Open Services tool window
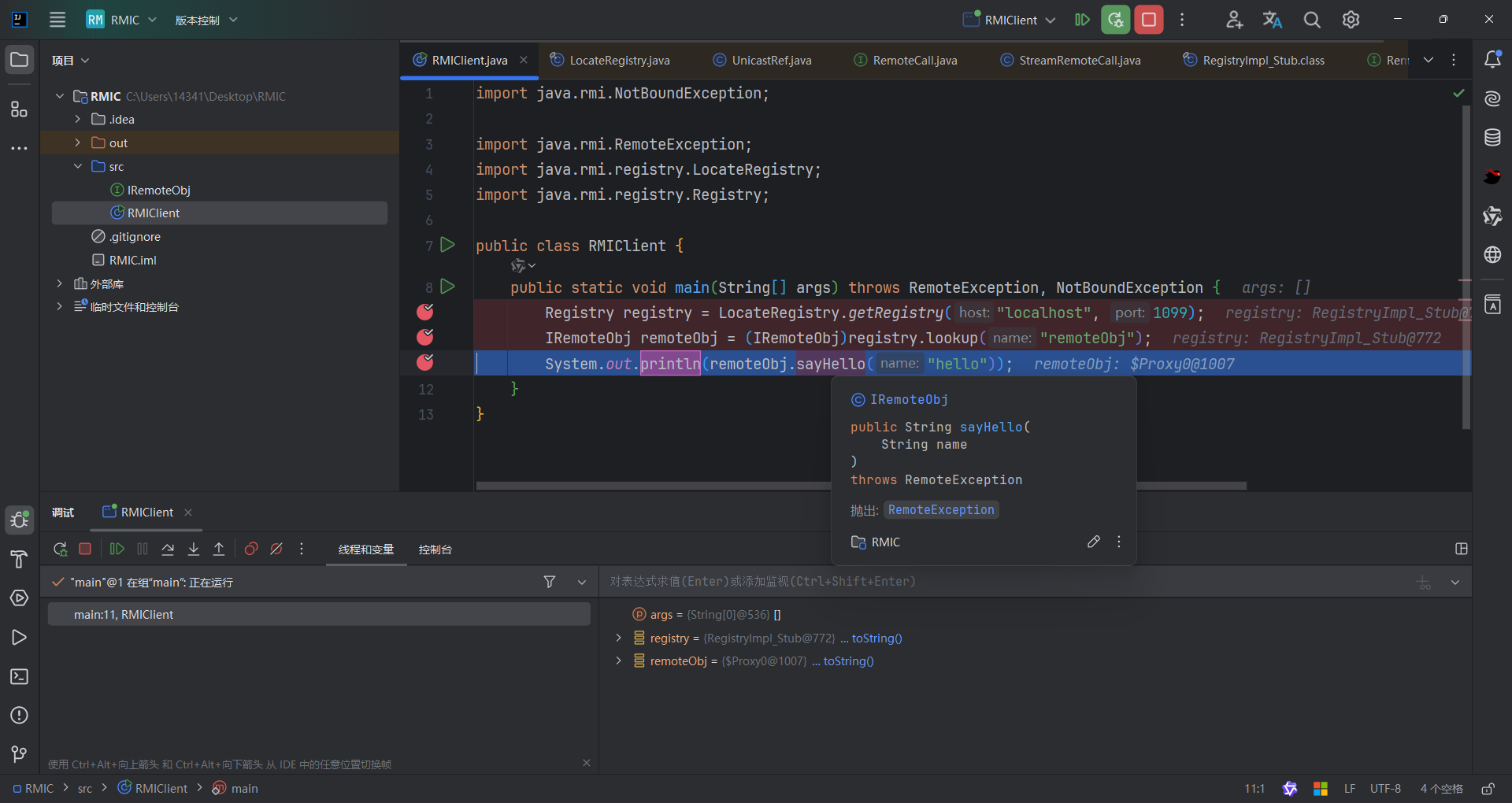Screen dimensions: 1512x803 click(20, 598)
